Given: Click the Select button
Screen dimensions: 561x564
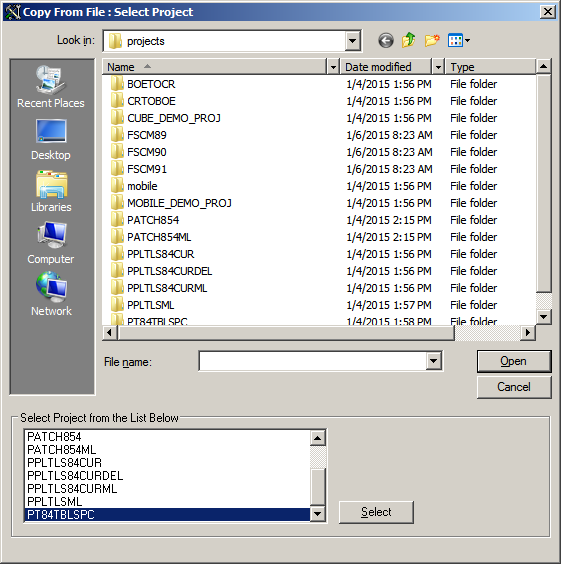Looking at the screenshot, I should [x=376, y=512].
